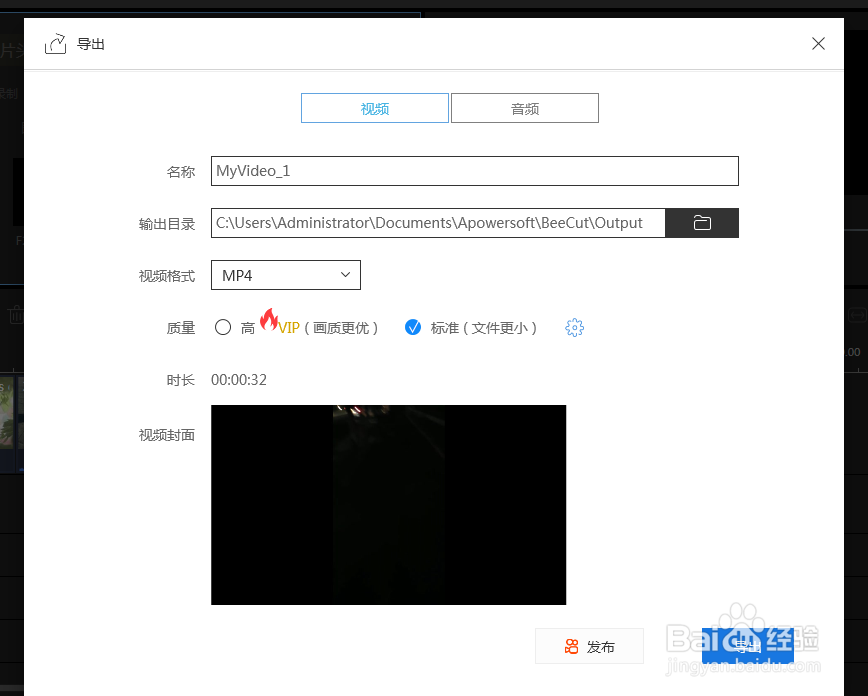
Task: Click the 00:00:32 duration text
Action: [239, 380]
